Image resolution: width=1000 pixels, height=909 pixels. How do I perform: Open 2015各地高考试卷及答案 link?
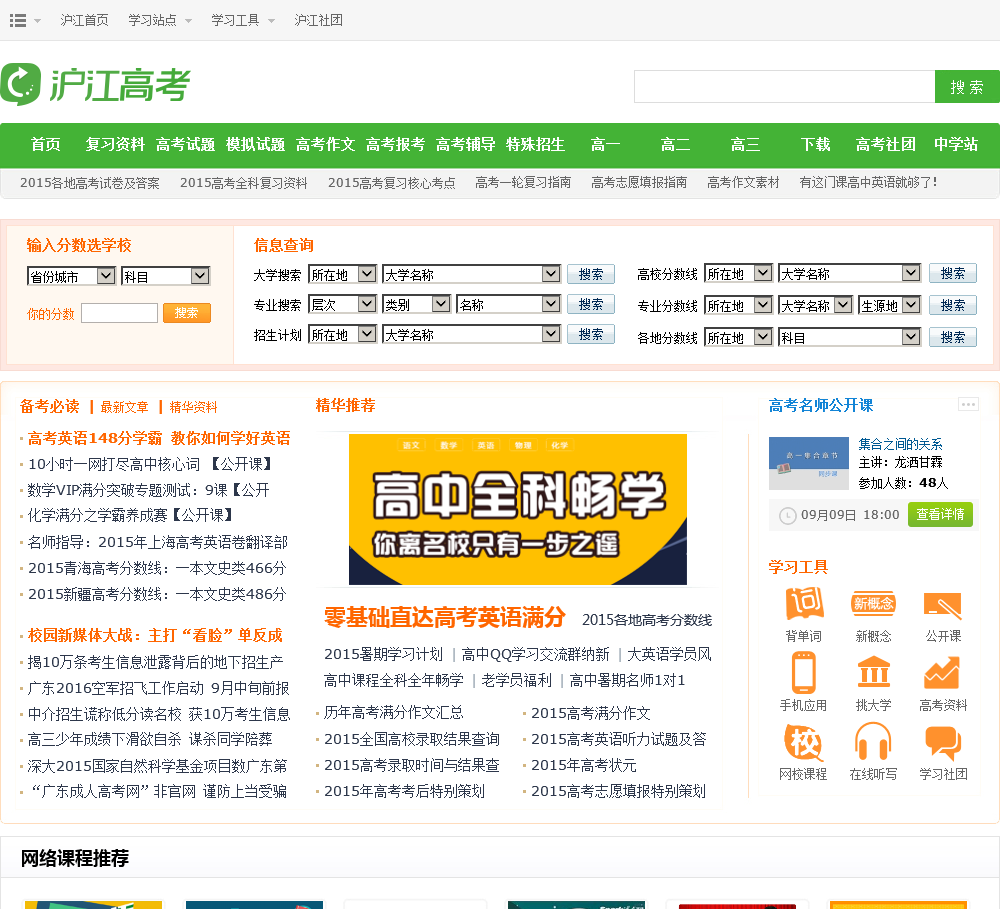point(90,183)
